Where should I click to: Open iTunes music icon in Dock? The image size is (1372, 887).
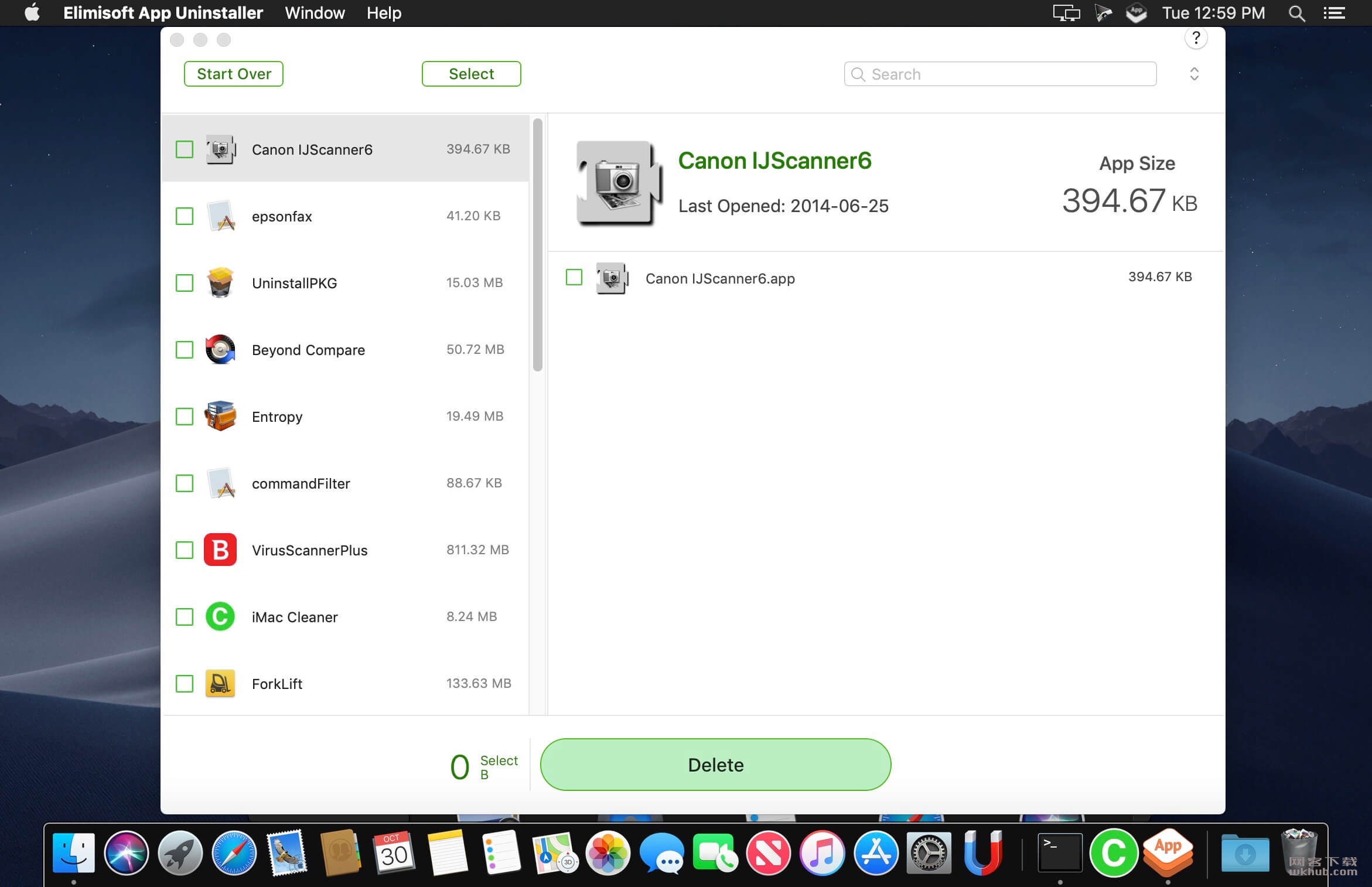point(822,852)
